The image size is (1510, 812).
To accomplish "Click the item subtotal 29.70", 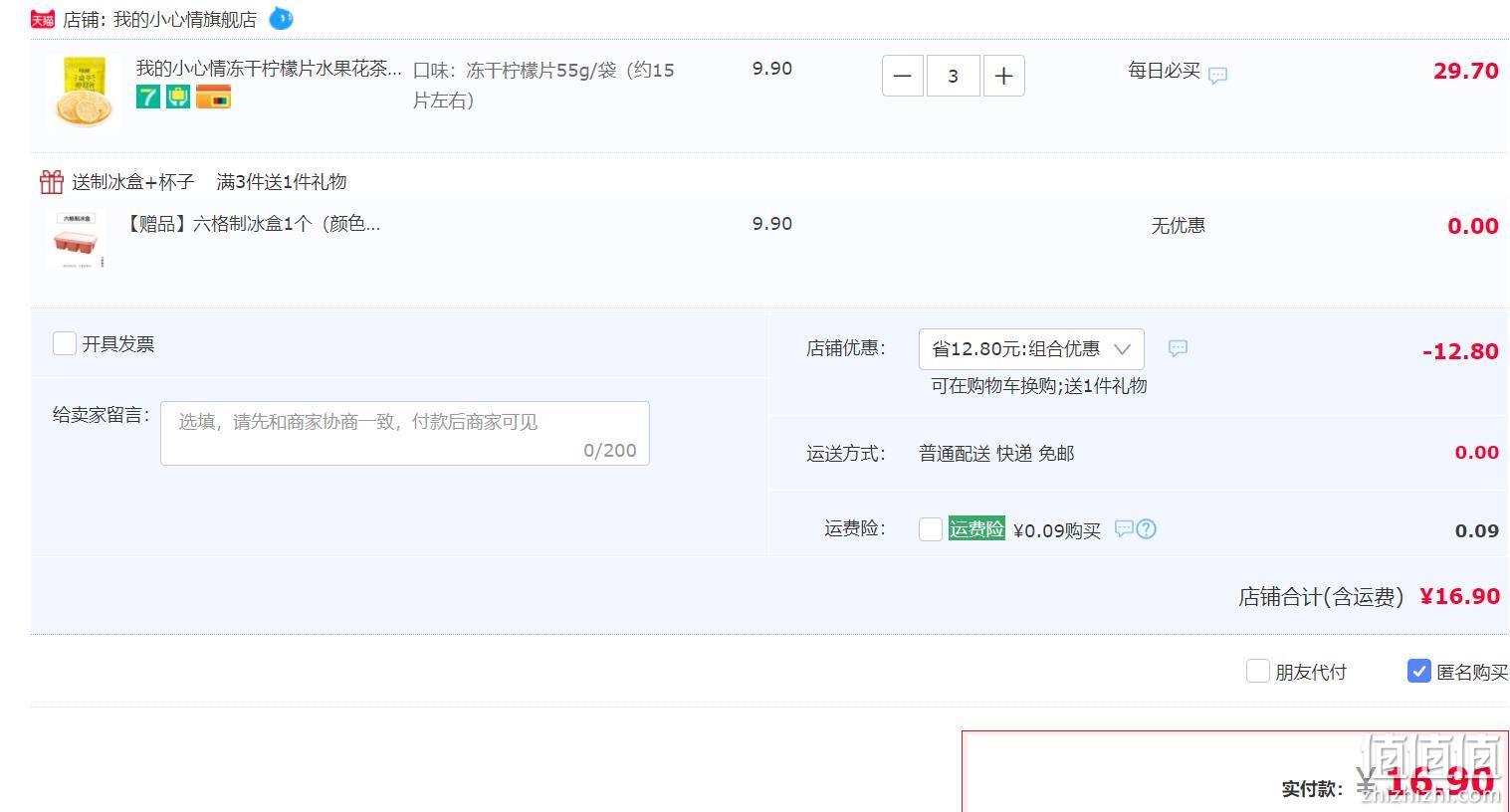I will pyautogui.click(x=1465, y=71).
